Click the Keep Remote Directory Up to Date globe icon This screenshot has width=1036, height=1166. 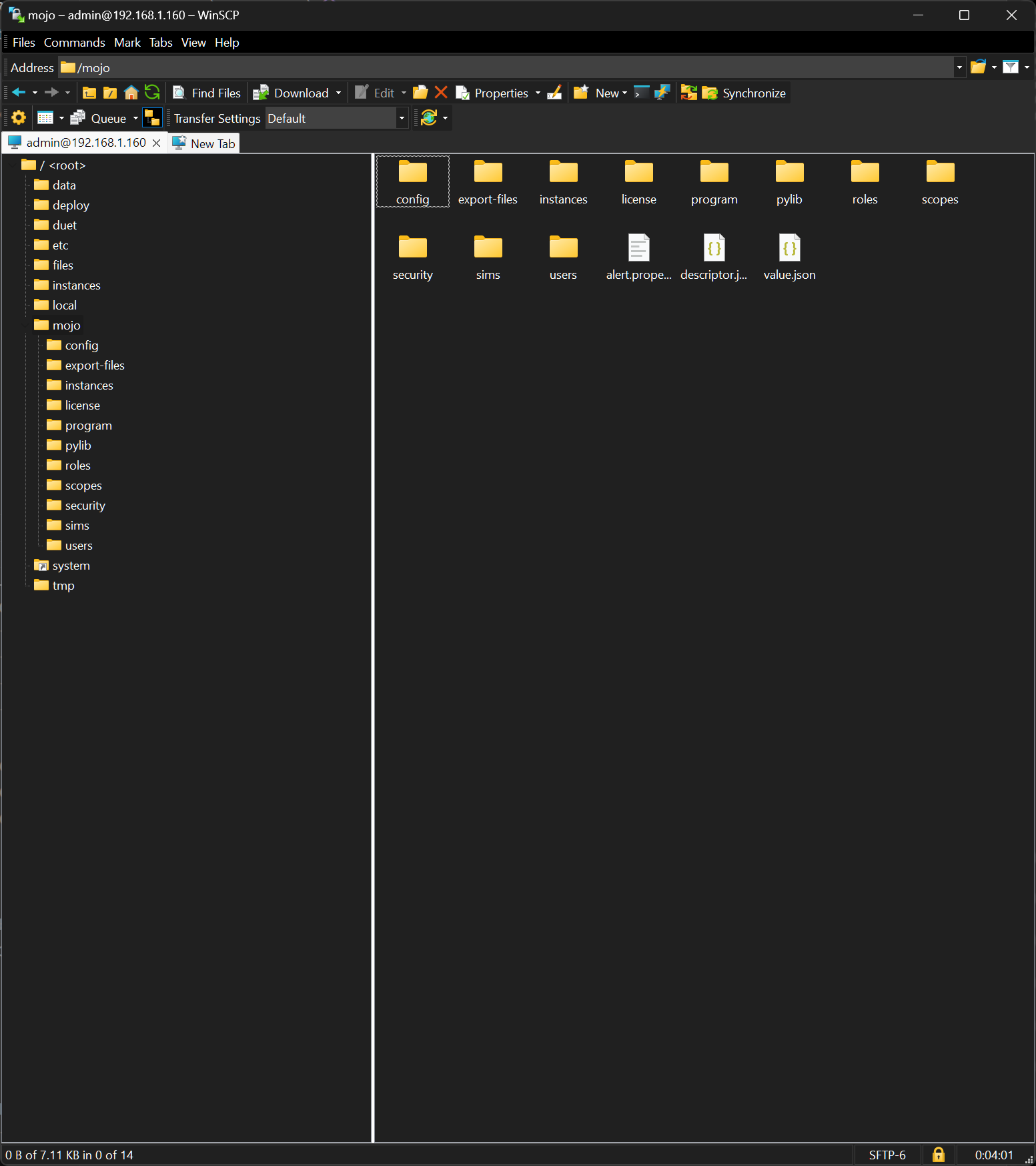[x=429, y=118]
